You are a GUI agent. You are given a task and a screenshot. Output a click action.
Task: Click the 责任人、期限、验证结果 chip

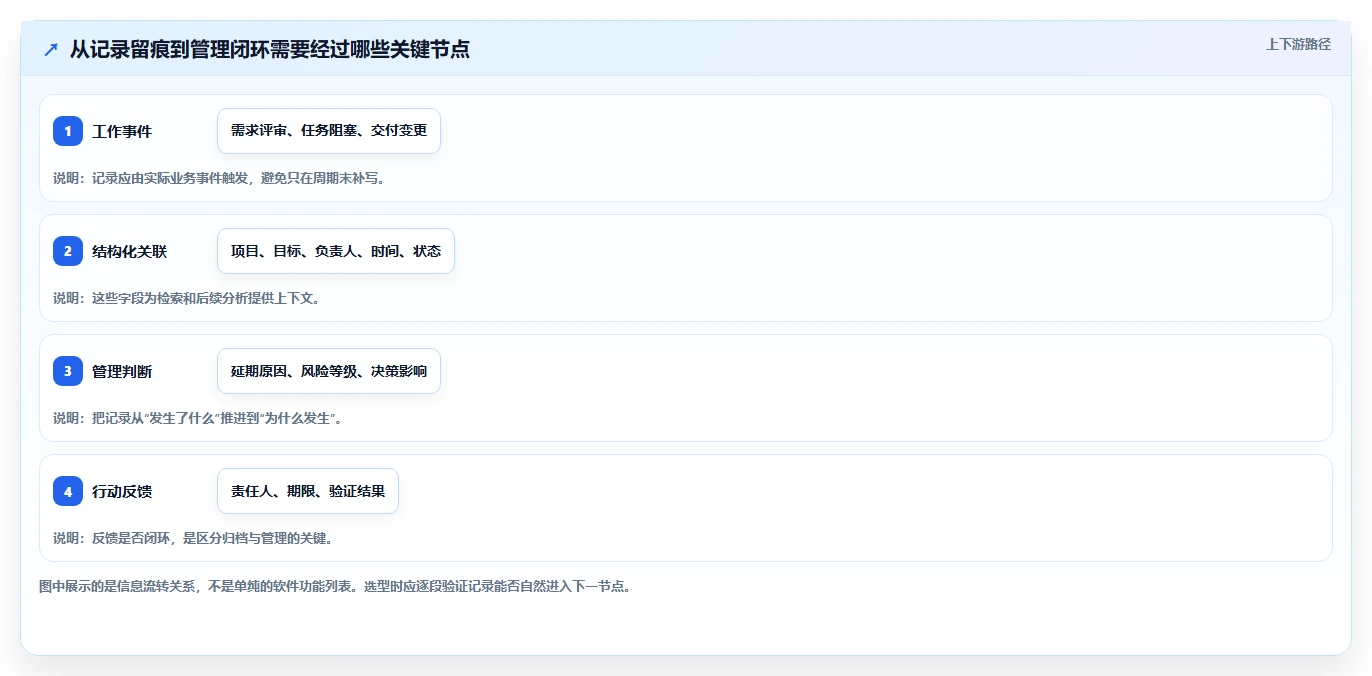308,491
